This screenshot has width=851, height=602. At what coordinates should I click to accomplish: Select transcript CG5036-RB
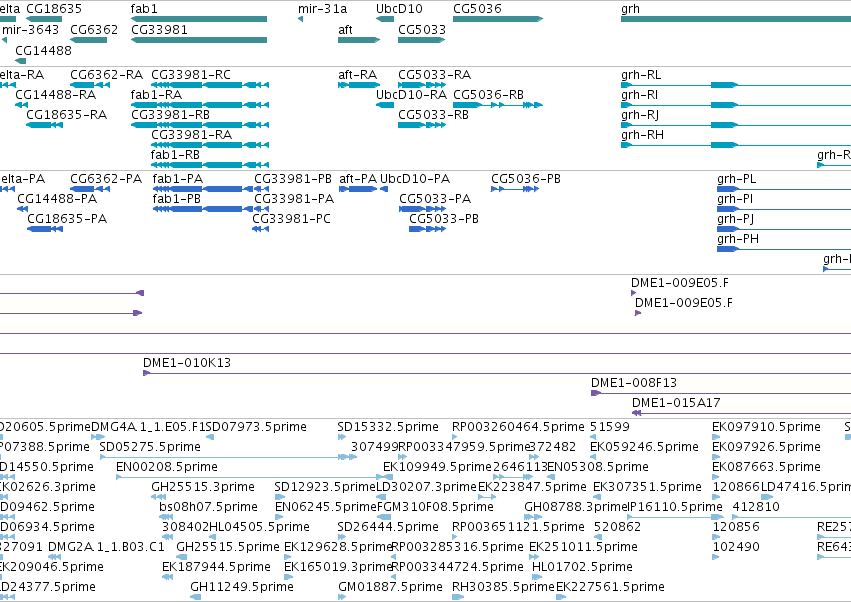coord(498,105)
